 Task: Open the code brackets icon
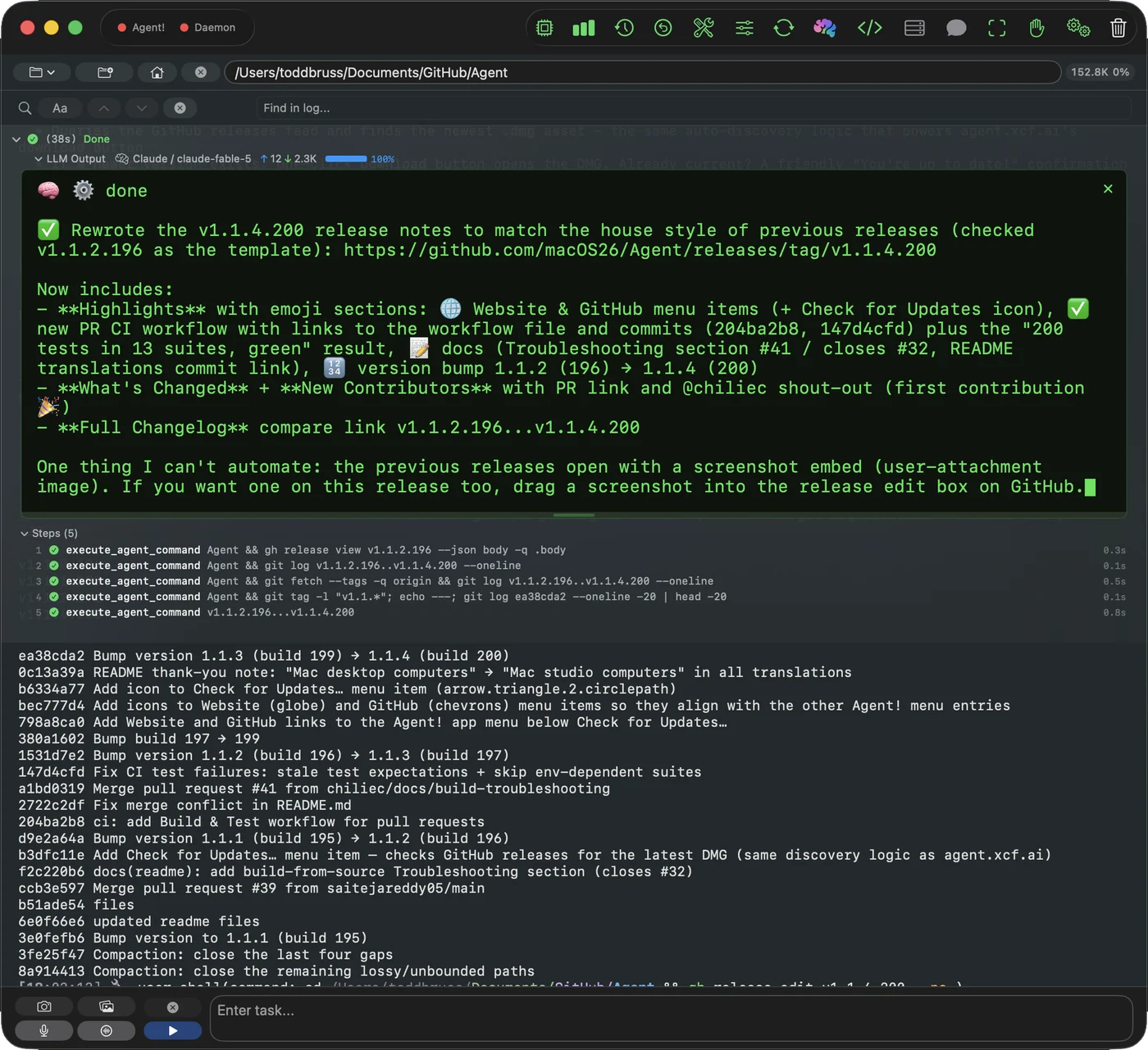(x=870, y=28)
